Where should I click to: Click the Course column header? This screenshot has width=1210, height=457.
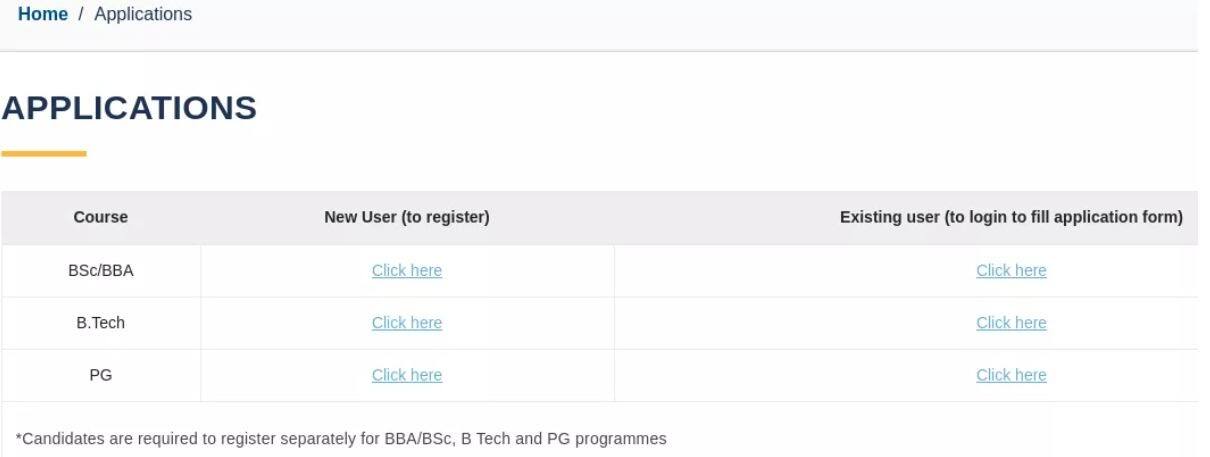100,217
